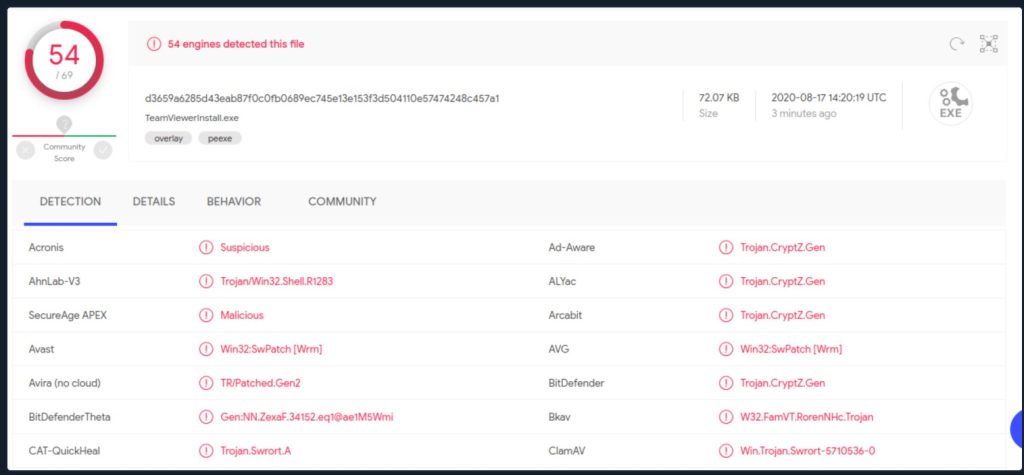Open the BEHAVIOR tab
The height and width of the screenshot is (475, 1024).
point(234,201)
